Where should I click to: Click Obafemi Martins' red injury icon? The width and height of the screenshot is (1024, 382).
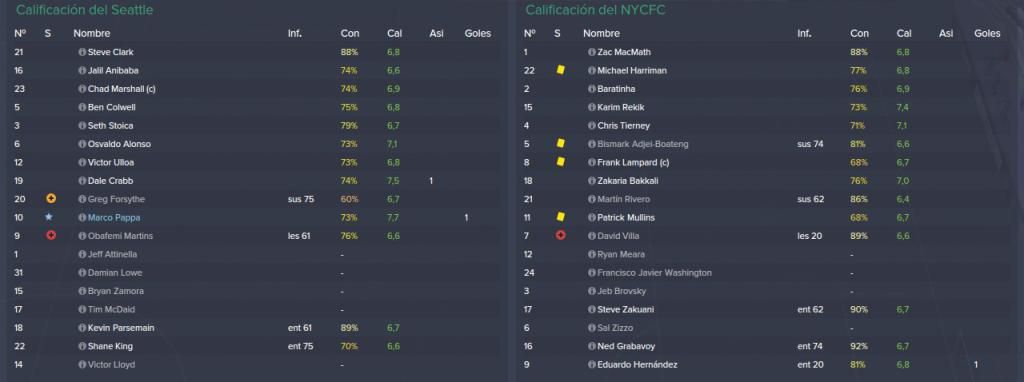click(50, 235)
